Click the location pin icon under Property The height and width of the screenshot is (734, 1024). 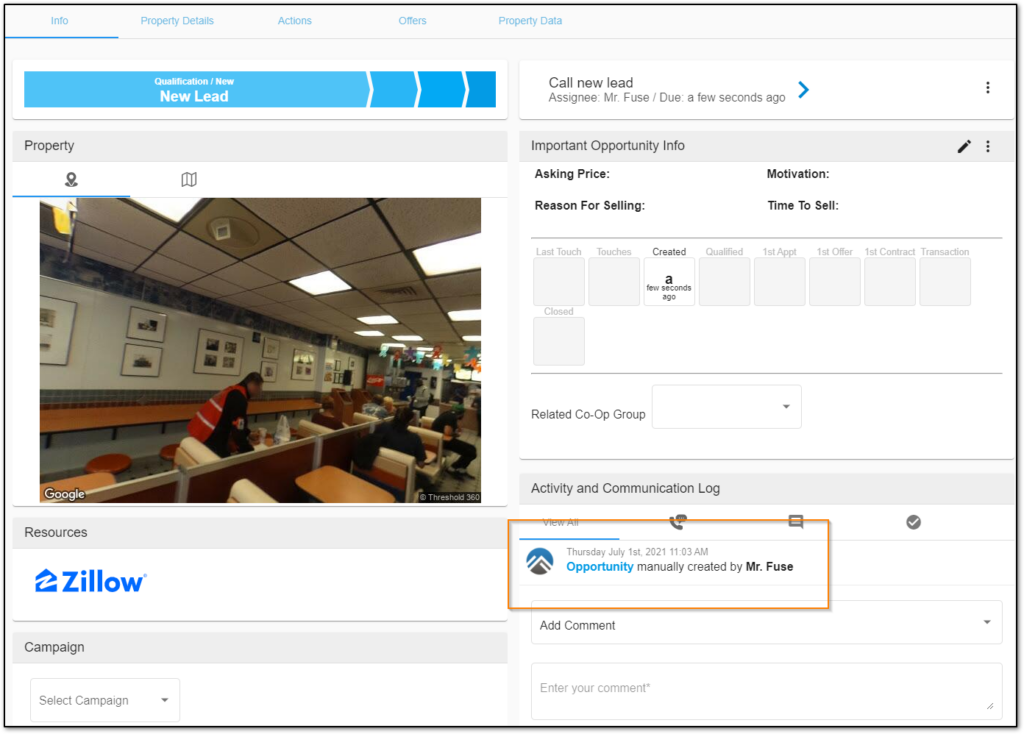click(x=71, y=180)
